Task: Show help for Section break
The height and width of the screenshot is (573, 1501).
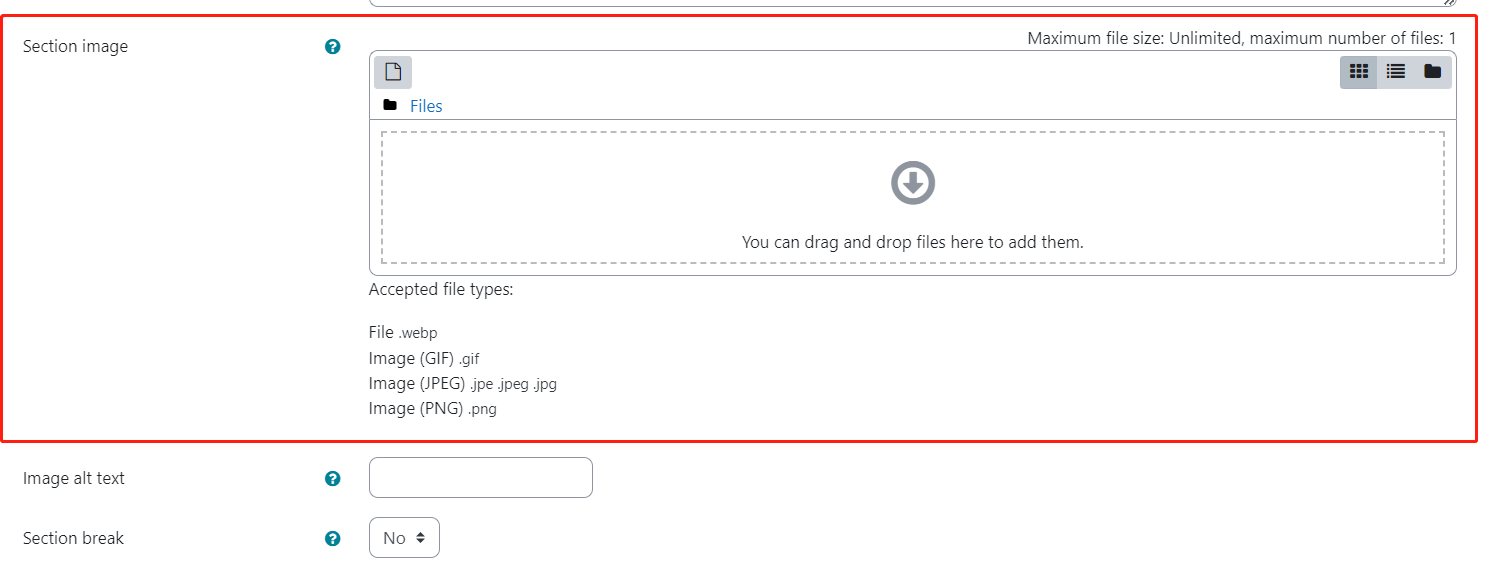Action: point(333,539)
